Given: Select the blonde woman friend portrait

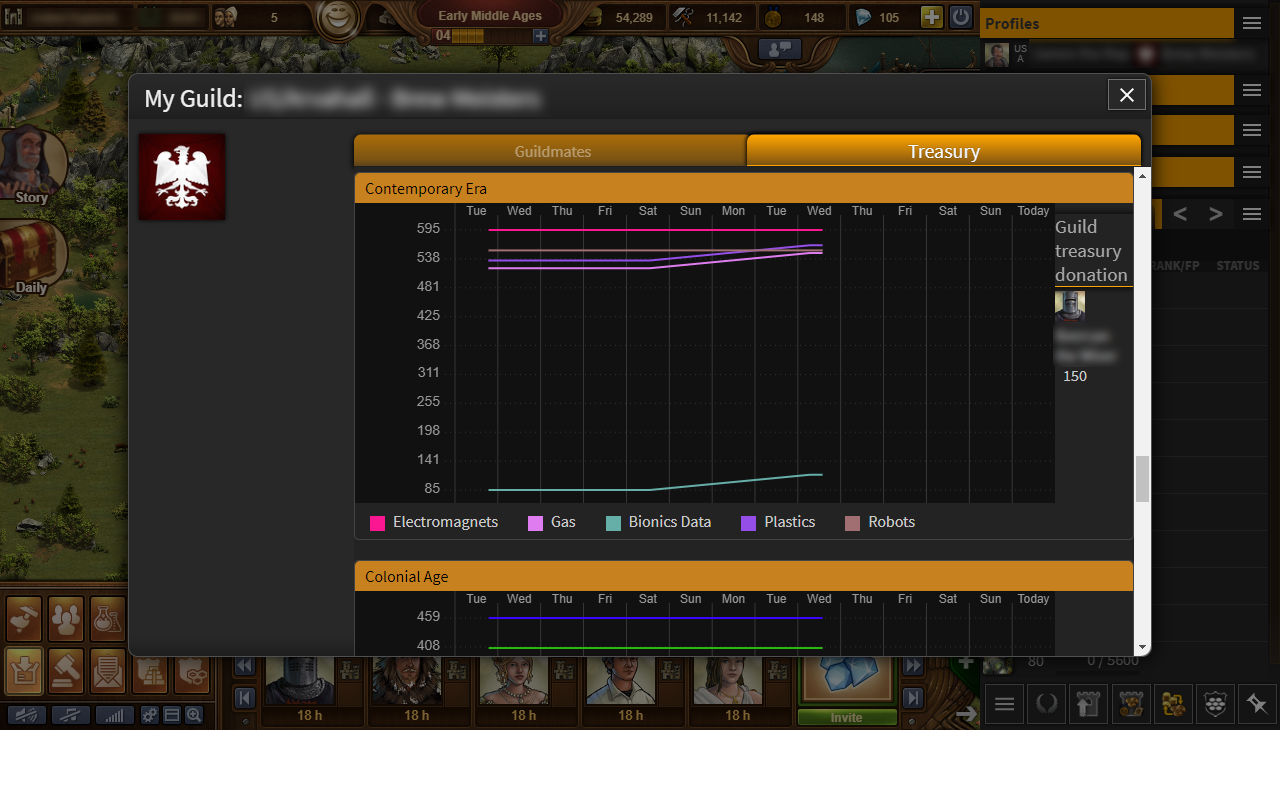Looking at the screenshot, I should click(x=514, y=680).
